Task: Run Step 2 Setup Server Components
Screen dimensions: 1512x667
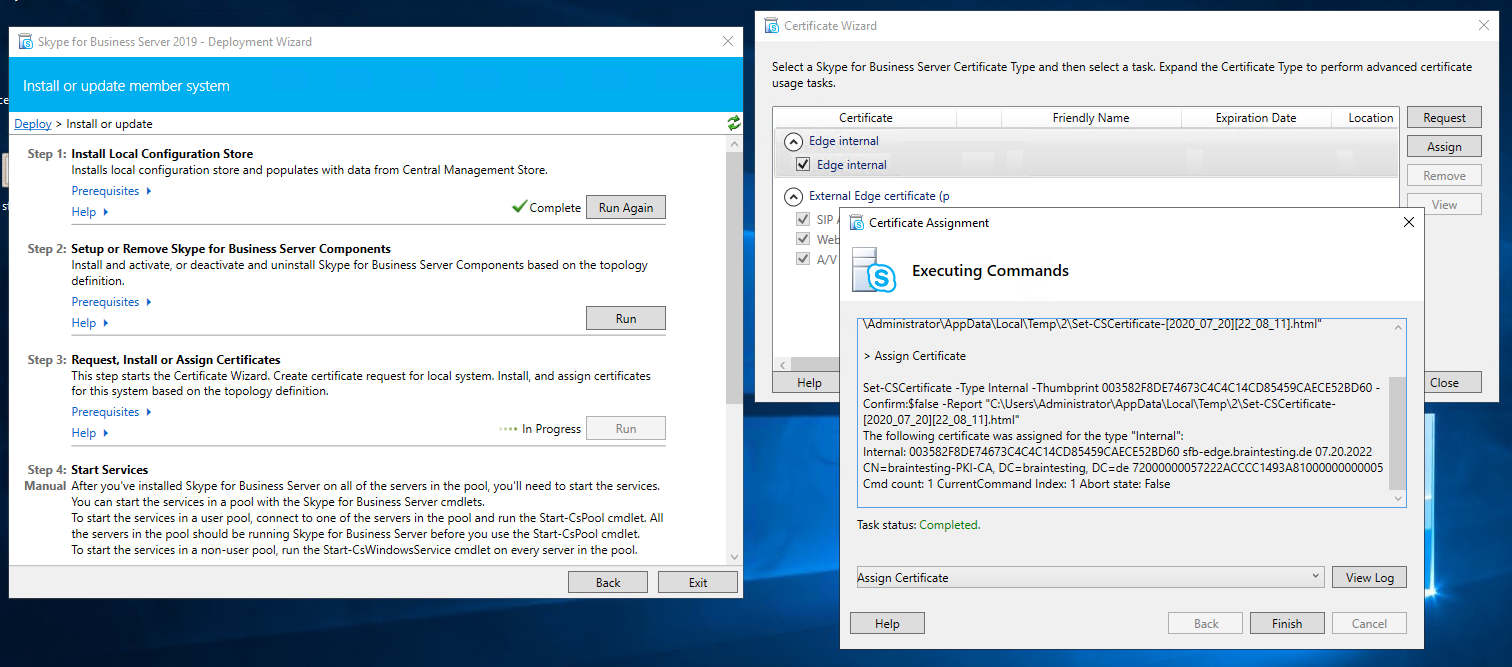Action: 625,319
